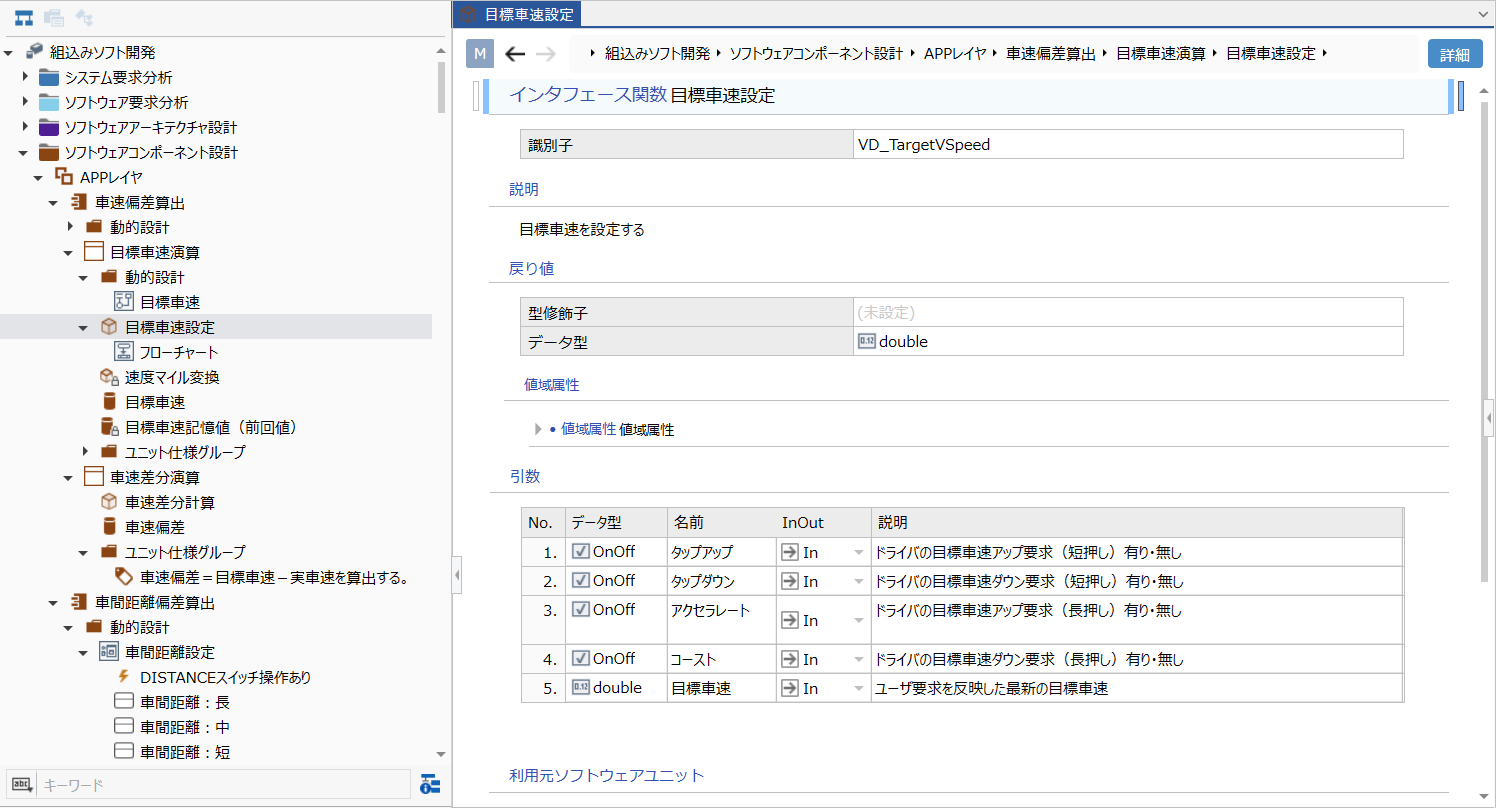
Task: Click the tag icon beside 車速偏差＝目標車速－実車速を算出する。
Action: (x=124, y=577)
